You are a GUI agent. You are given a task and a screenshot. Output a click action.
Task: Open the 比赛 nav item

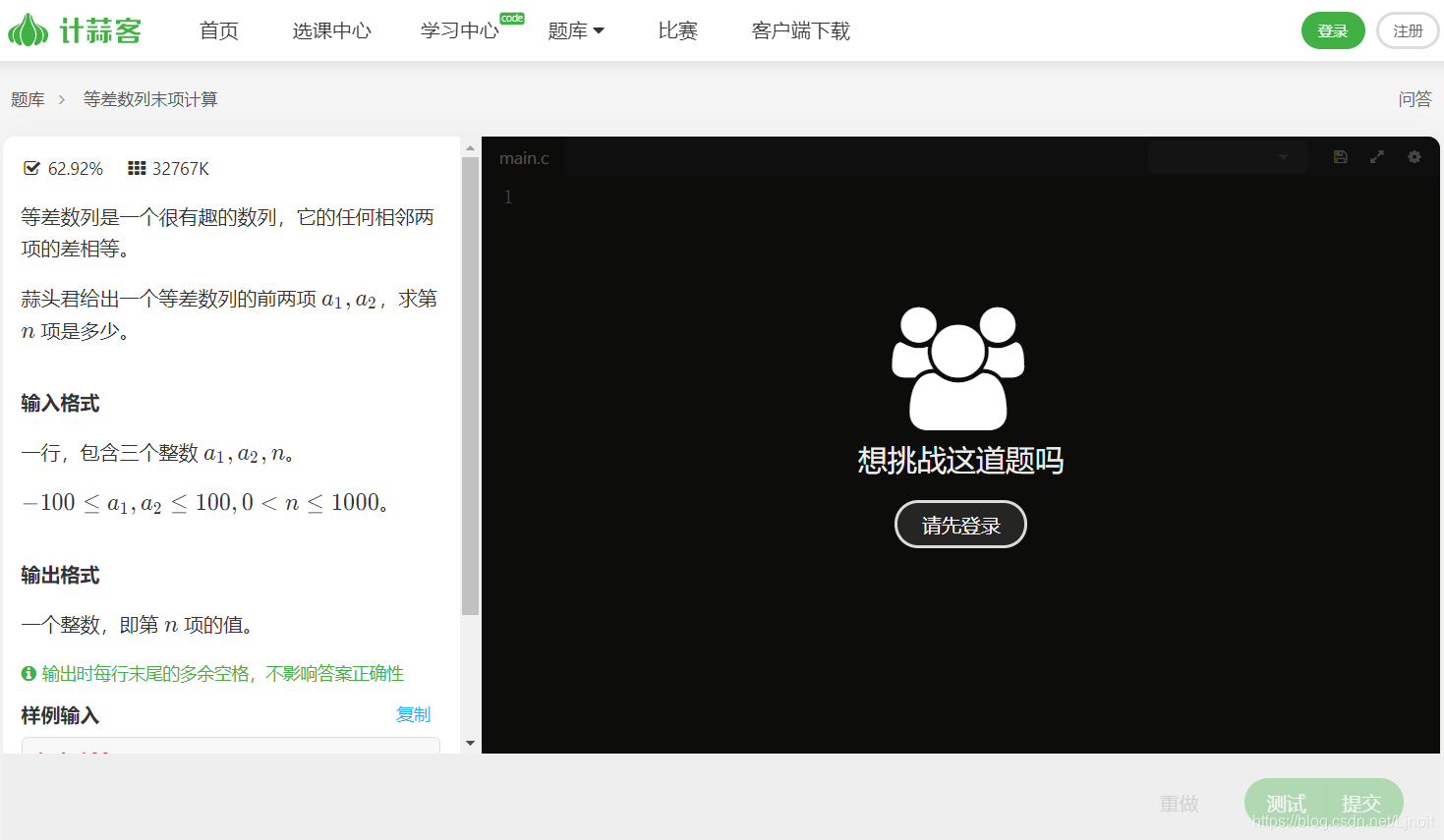pos(678,31)
